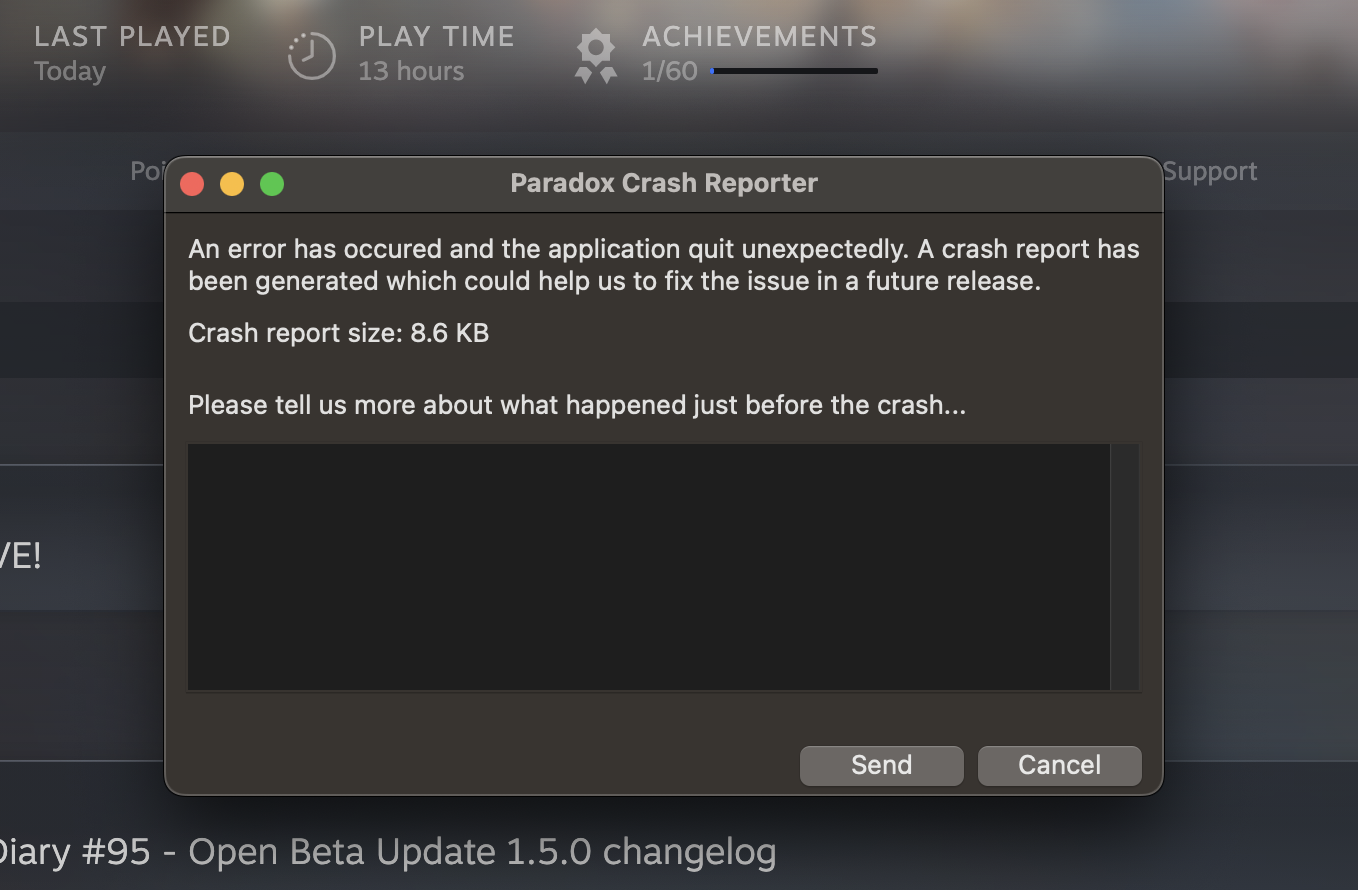Cancel the crash report dialog
Screen dimensions: 1358x890
[x=1059, y=765]
